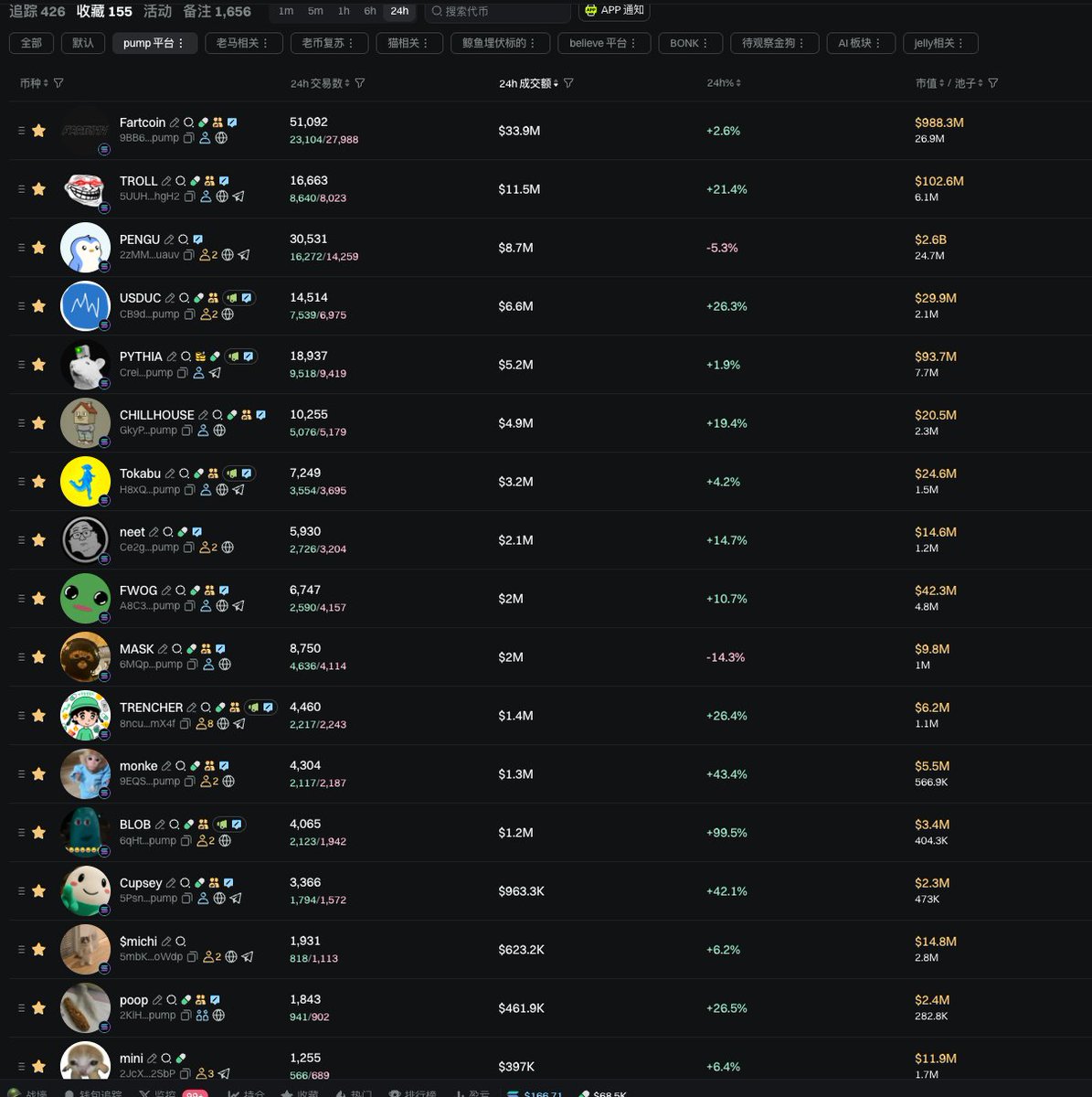Copy the CHILLHOUSE contract address

coord(186,431)
